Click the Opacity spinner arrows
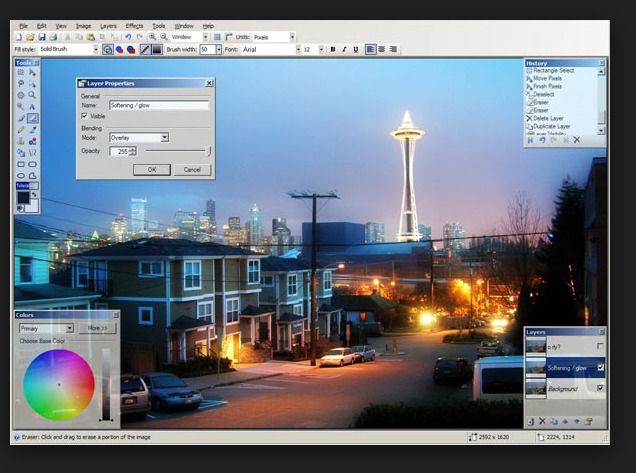 click(x=133, y=151)
